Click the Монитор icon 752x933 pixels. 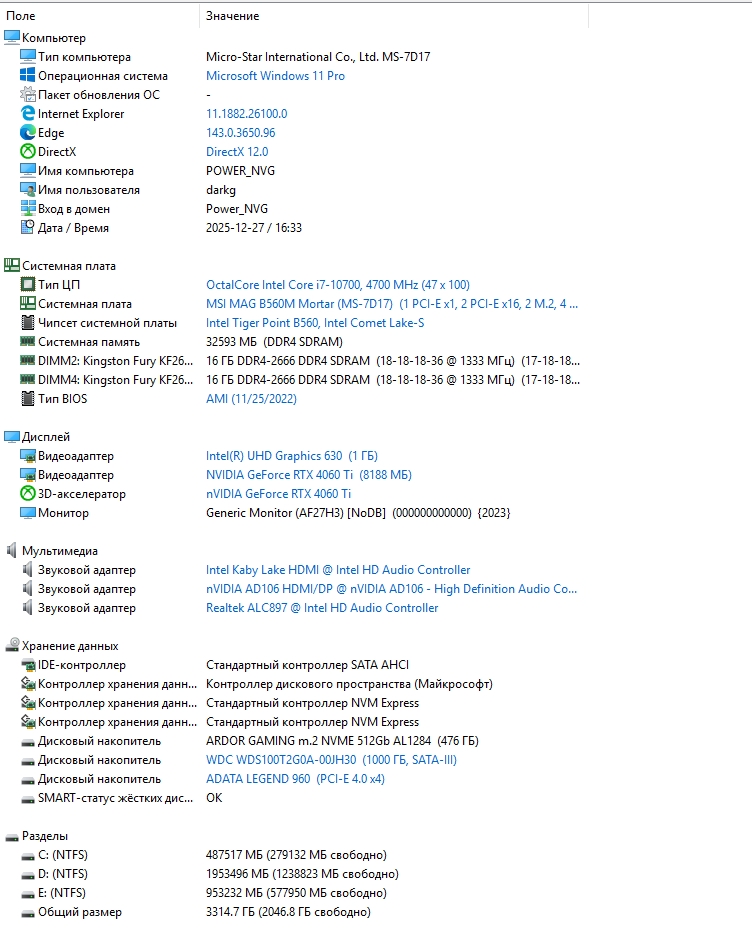pos(27,512)
